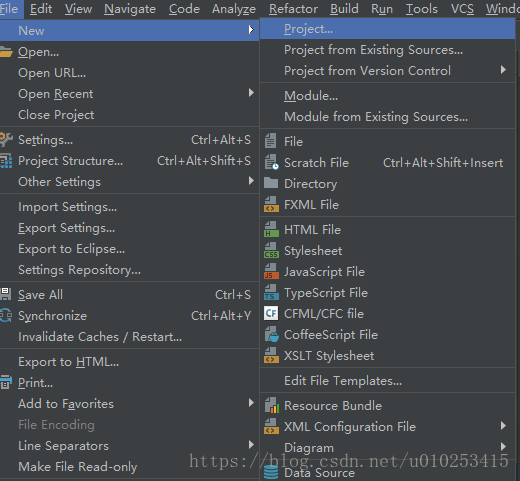The image size is (520, 481).
Task: Expand the Diagram submenu arrow
Action: [x=503, y=447]
